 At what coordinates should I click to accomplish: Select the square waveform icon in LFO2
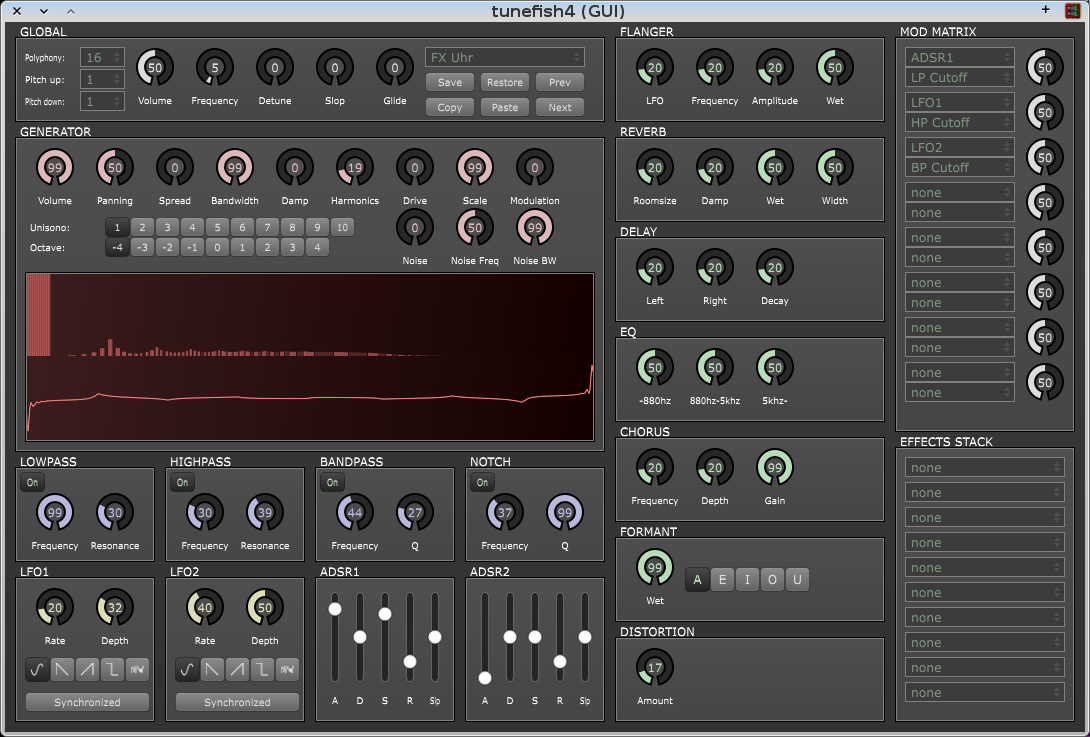(x=262, y=670)
